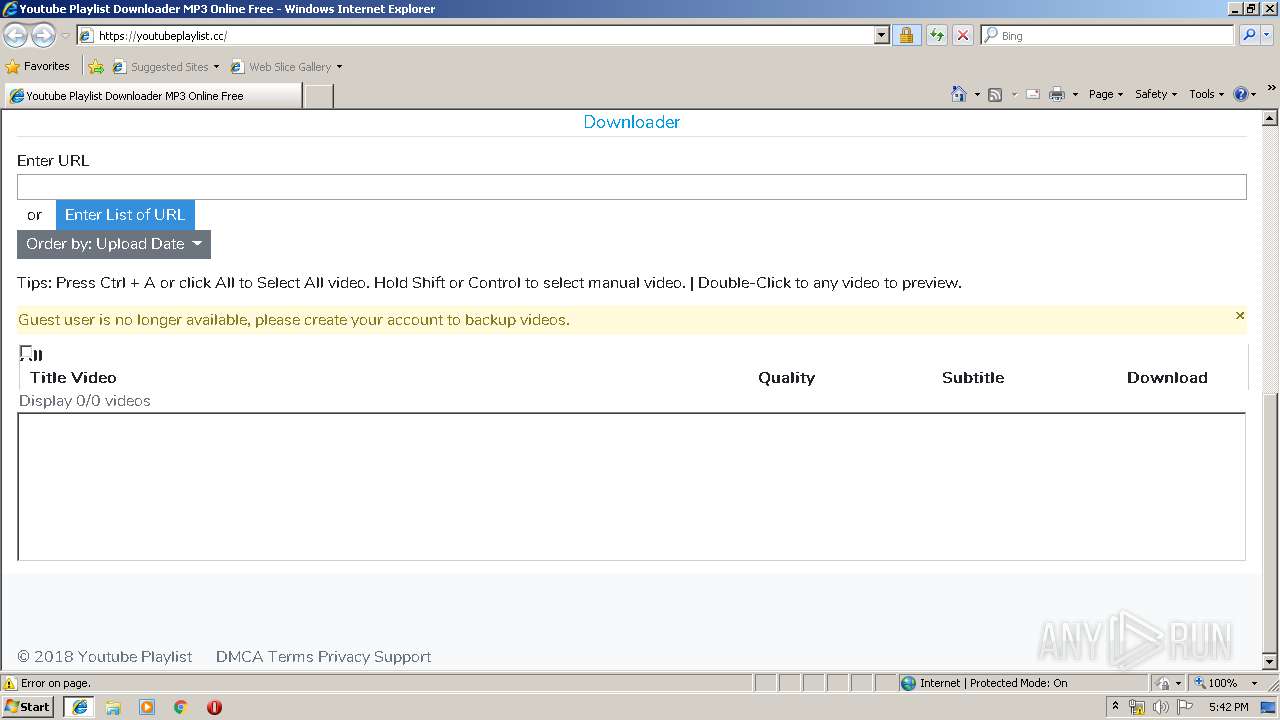
Task: Click the Print icon
Action: click(x=1057, y=94)
